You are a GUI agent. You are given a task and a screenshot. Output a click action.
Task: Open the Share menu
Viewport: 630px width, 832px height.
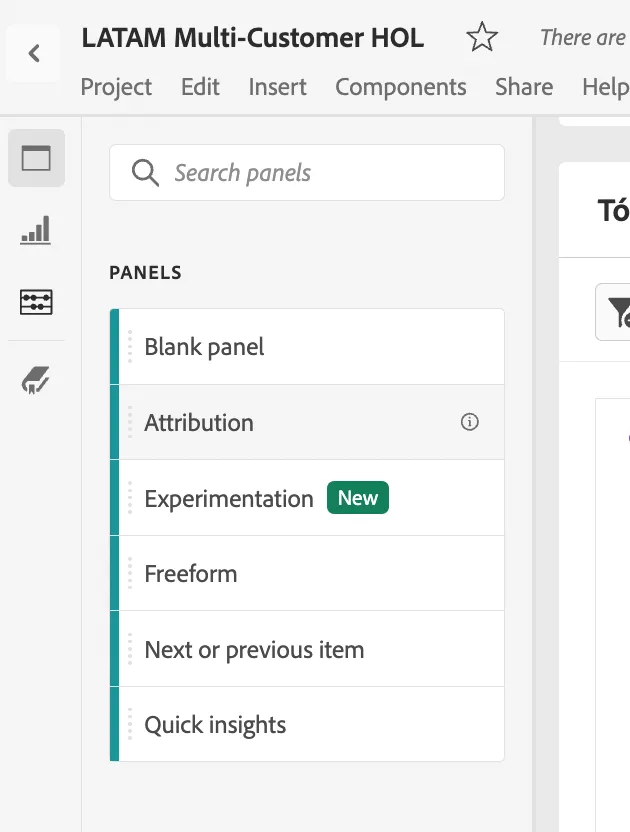click(524, 87)
